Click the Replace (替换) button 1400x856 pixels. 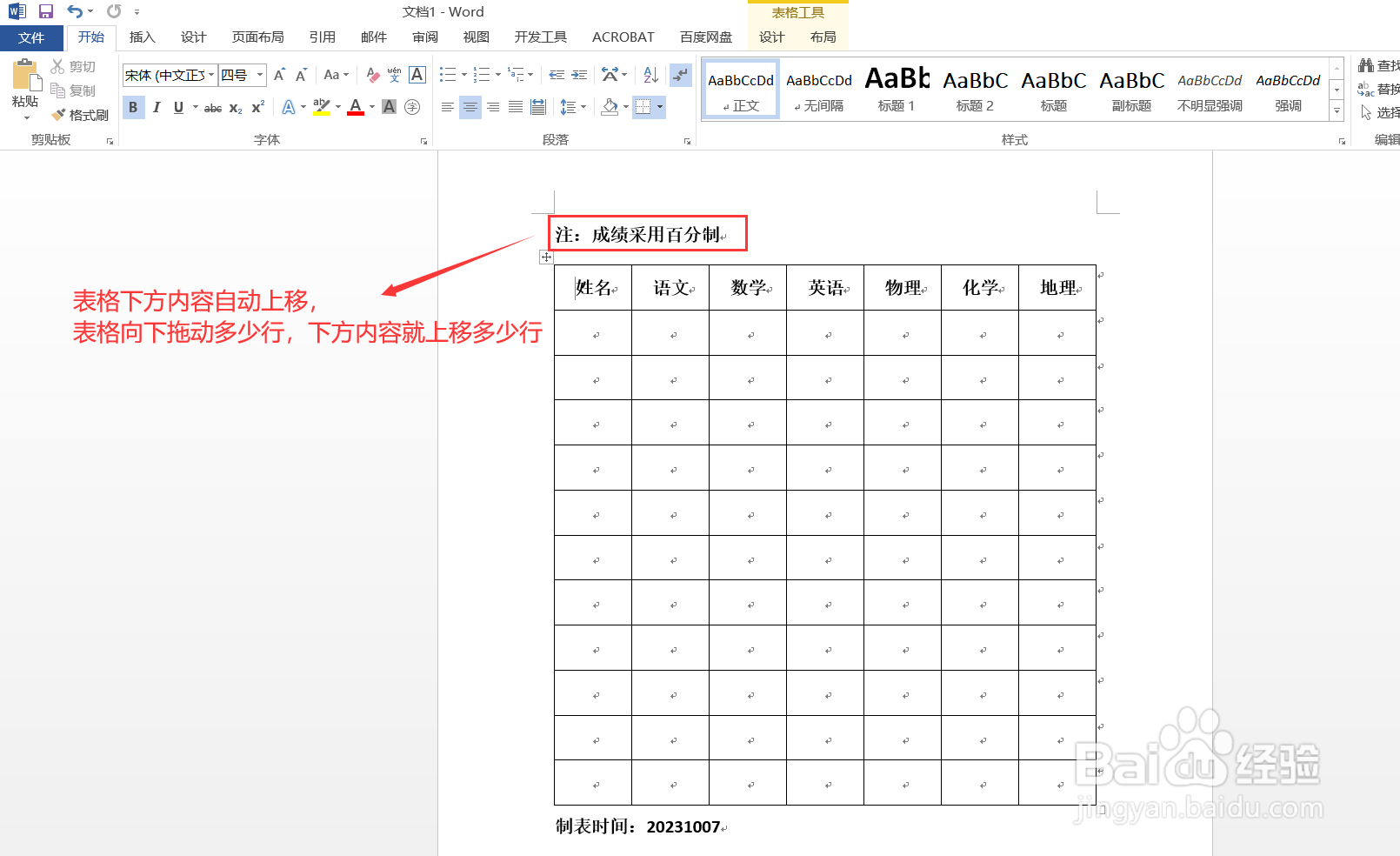(1379, 89)
